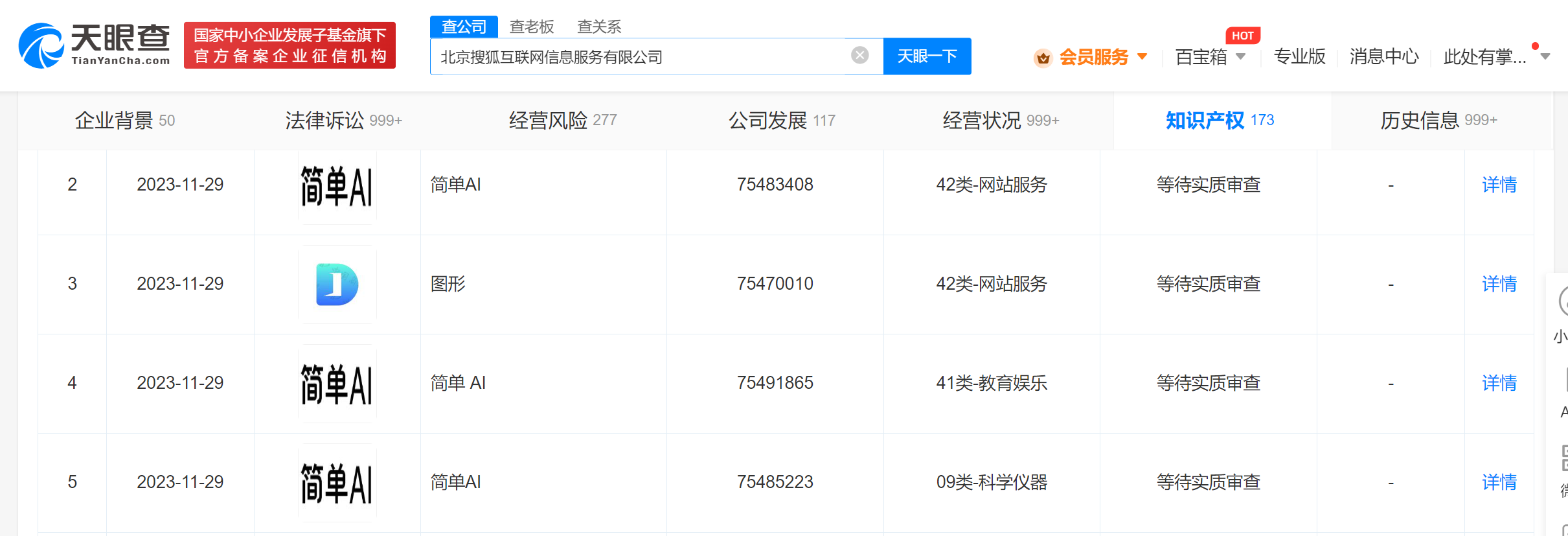Click registration number 75485223

point(775,482)
